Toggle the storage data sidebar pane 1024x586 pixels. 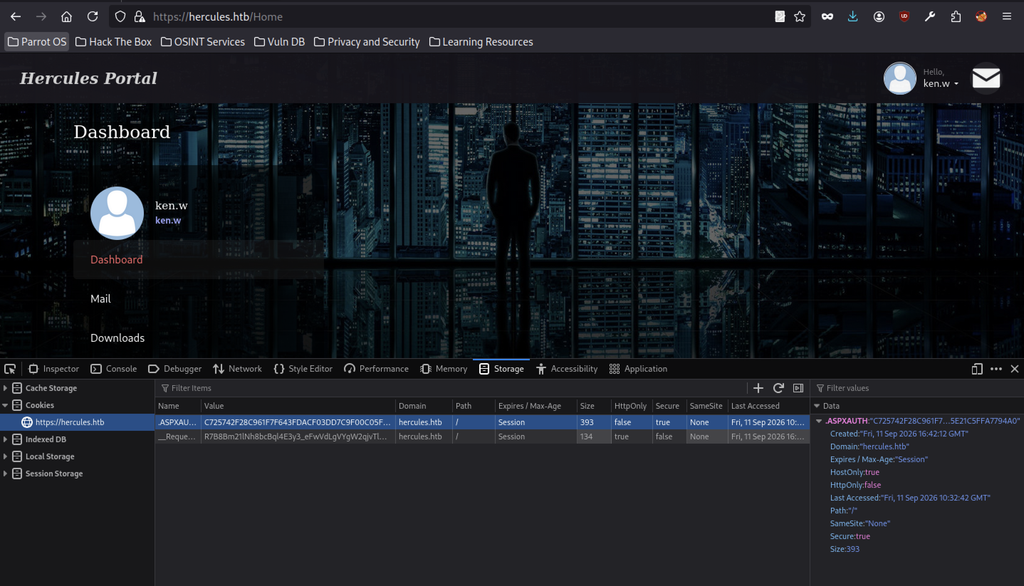(x=798, y=388)
